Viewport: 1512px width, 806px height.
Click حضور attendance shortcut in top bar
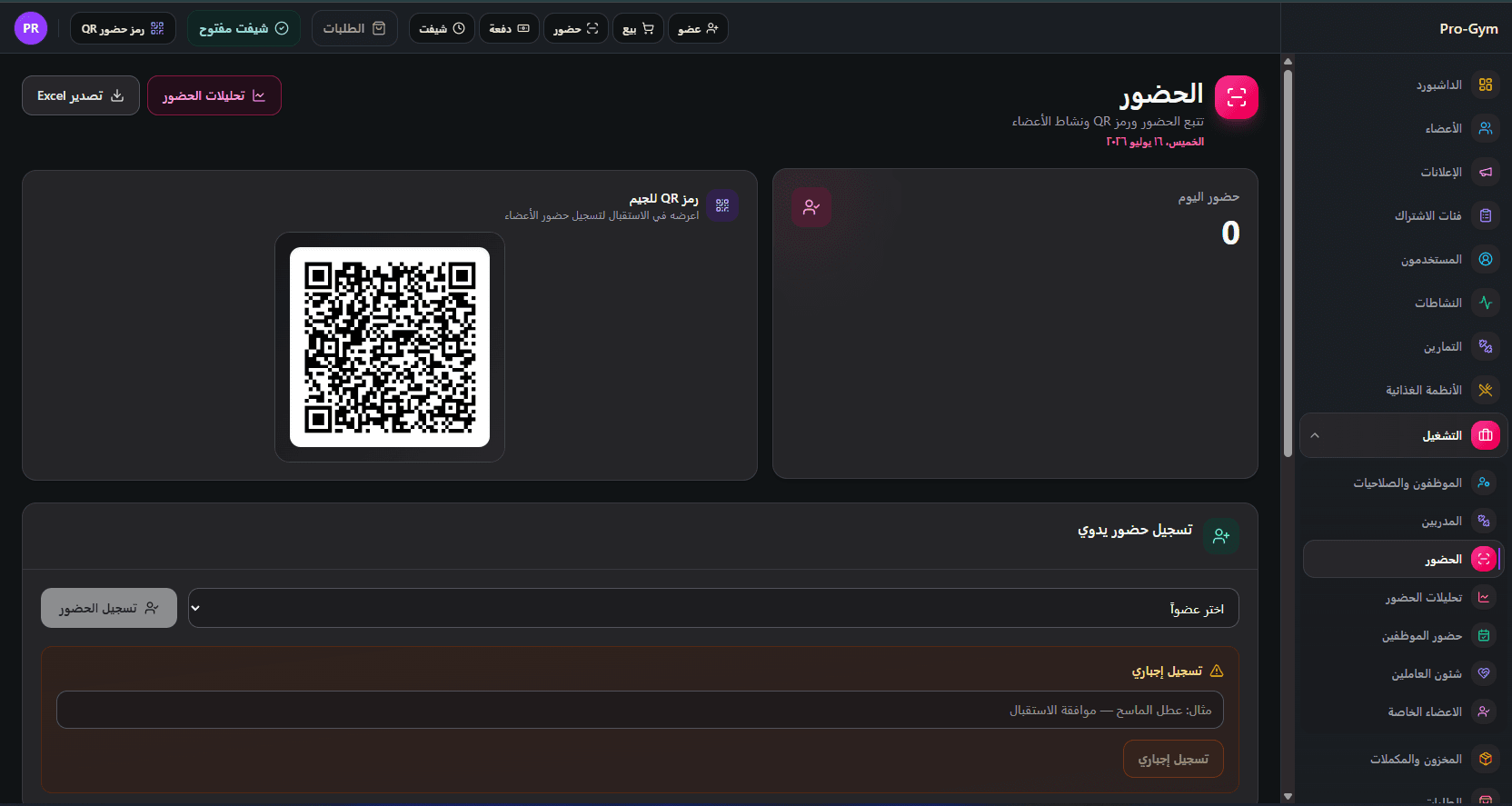tap(576, 28)
